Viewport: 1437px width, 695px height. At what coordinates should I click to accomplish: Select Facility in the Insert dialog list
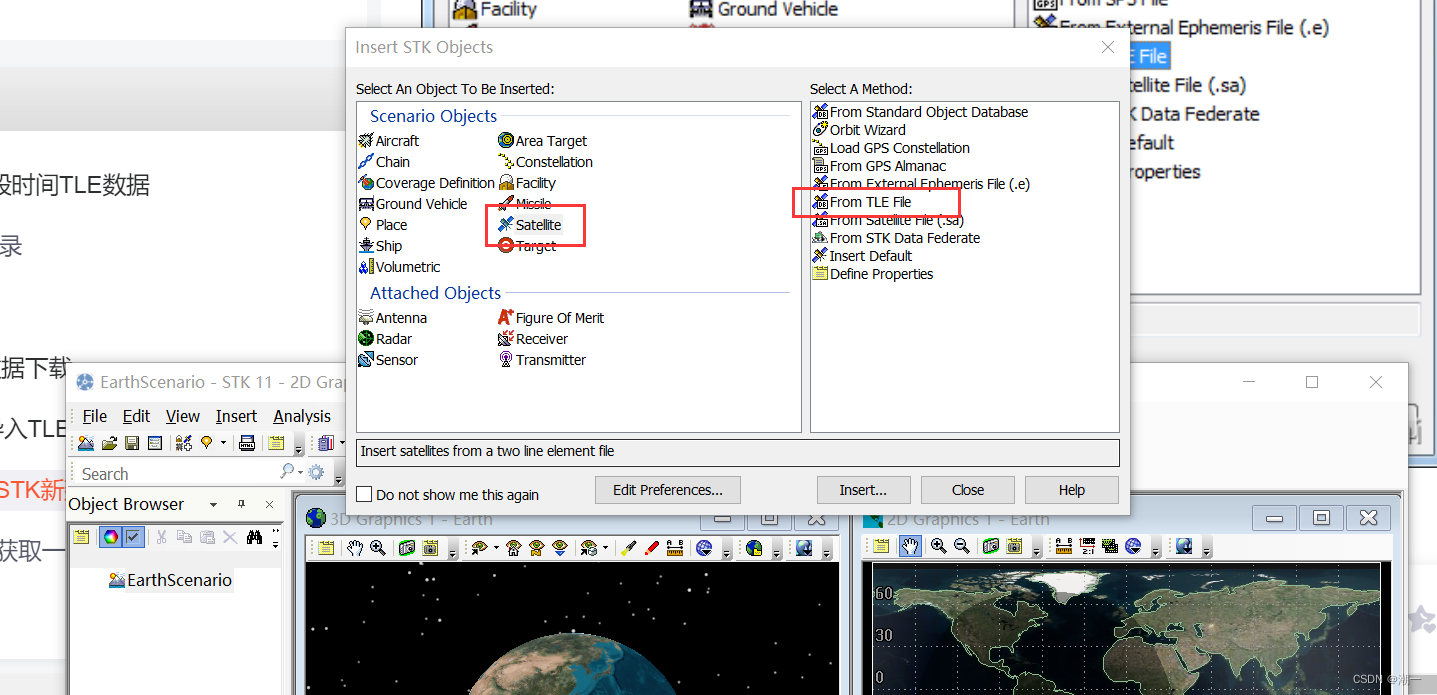(x=527, y=183)
